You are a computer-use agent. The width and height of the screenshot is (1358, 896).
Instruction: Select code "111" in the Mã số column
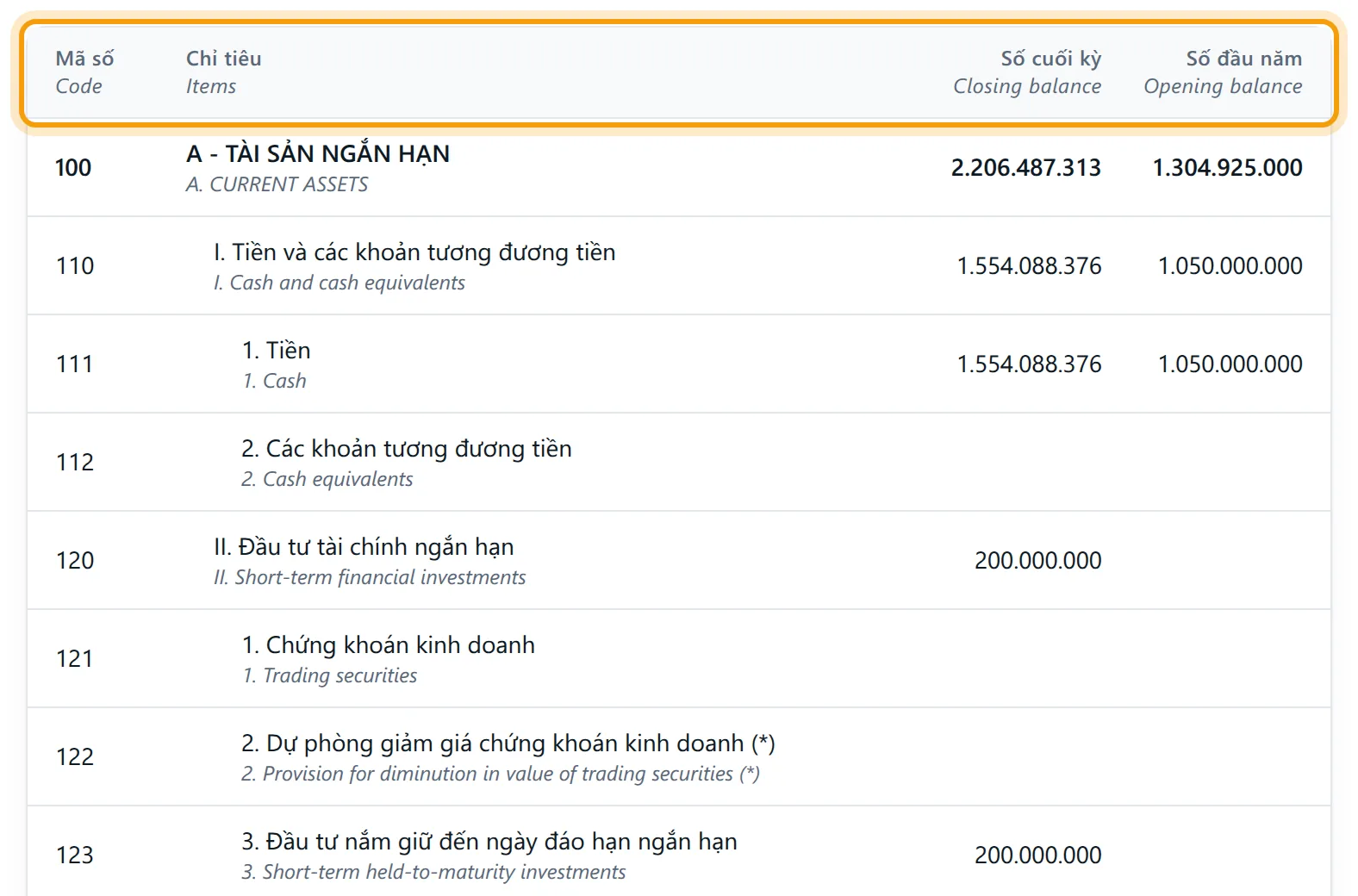[75, 364]
